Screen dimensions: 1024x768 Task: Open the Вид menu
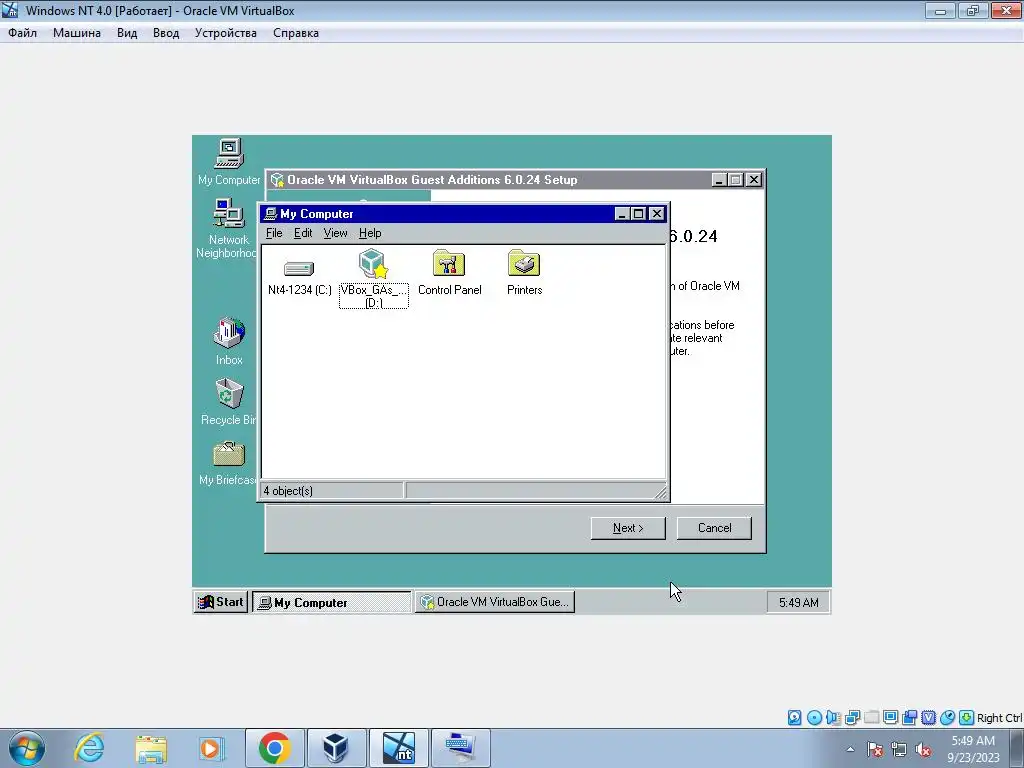(x=127, y=33)
